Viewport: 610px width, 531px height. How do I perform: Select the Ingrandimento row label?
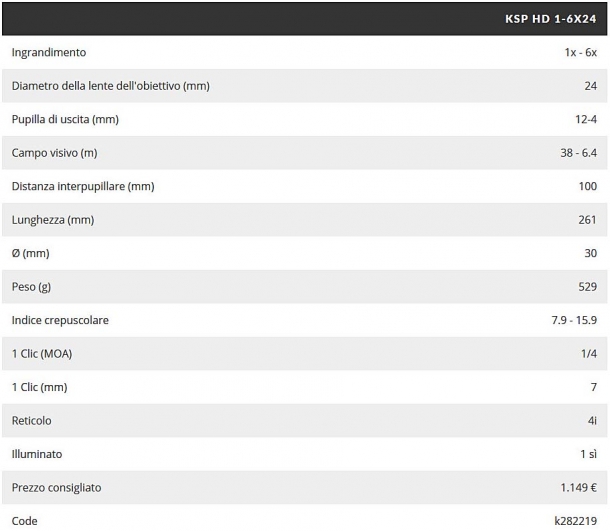(49, 53)
